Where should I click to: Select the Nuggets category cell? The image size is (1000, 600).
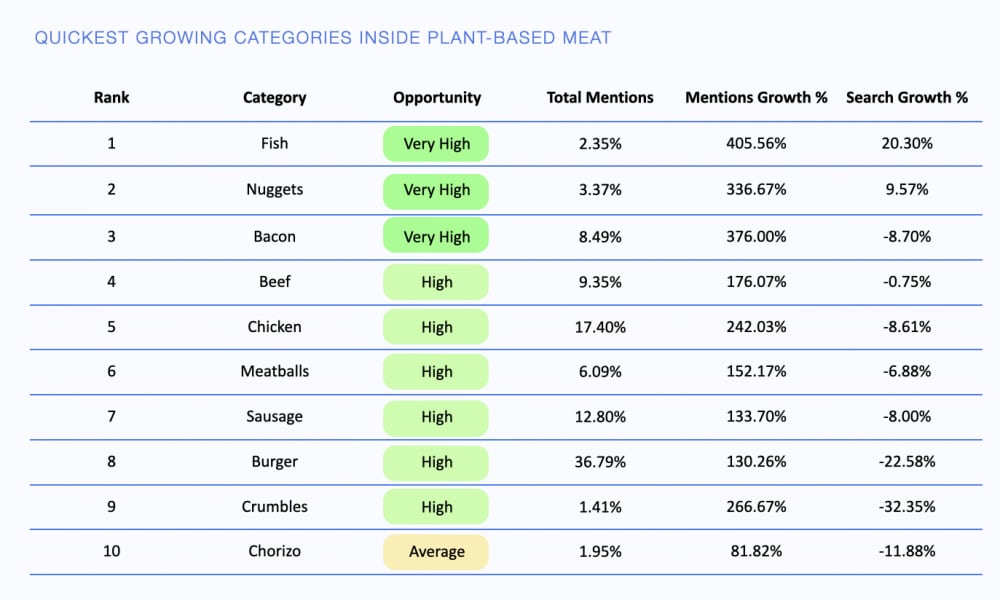point(274,189)
